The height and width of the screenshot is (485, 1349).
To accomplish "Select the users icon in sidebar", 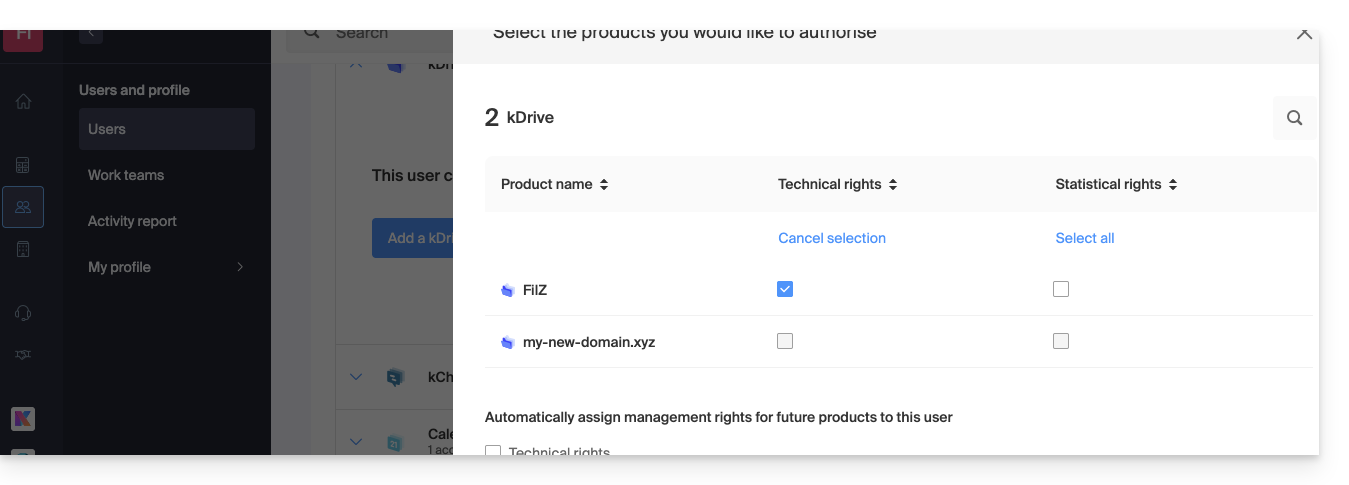I will pos(23,207).
